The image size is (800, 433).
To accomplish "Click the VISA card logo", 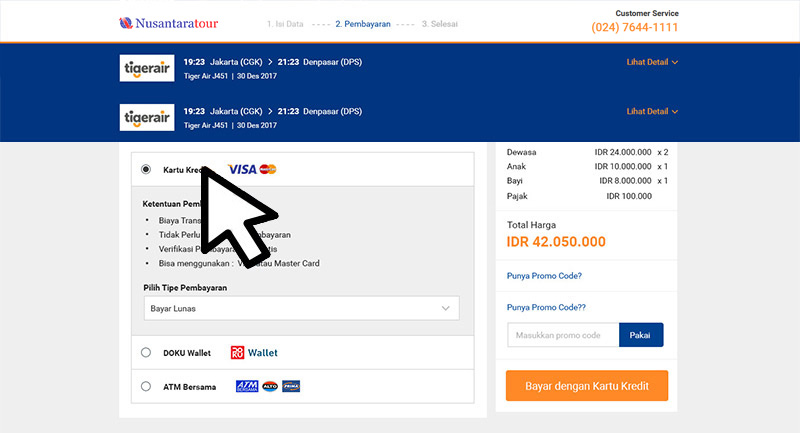I will 242,169.
